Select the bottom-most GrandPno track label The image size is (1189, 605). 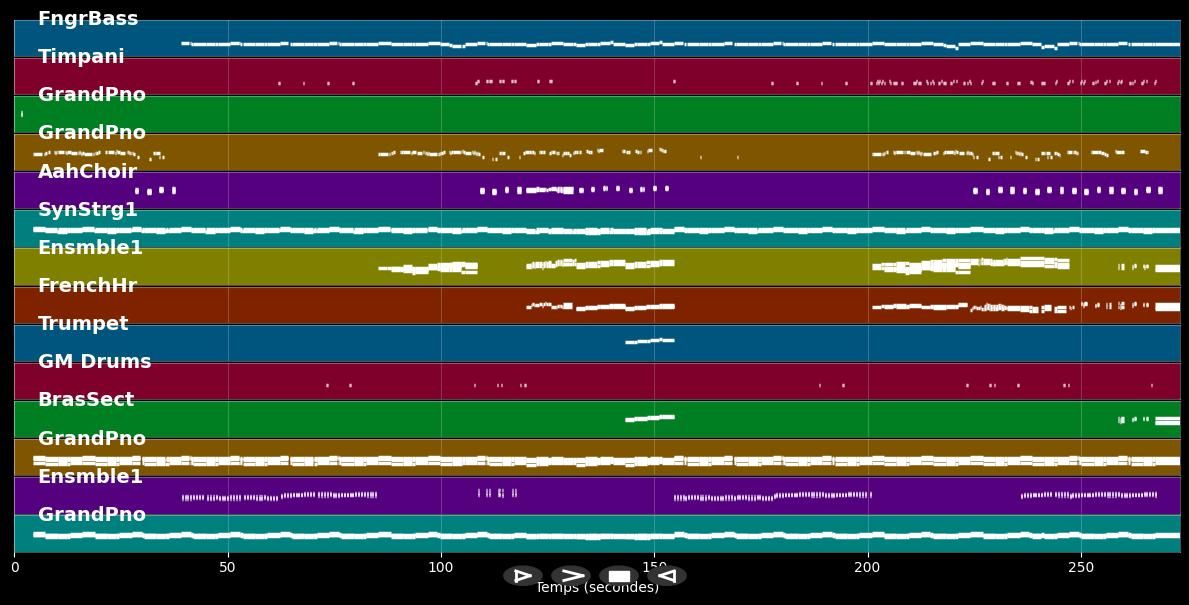[92, 515]
